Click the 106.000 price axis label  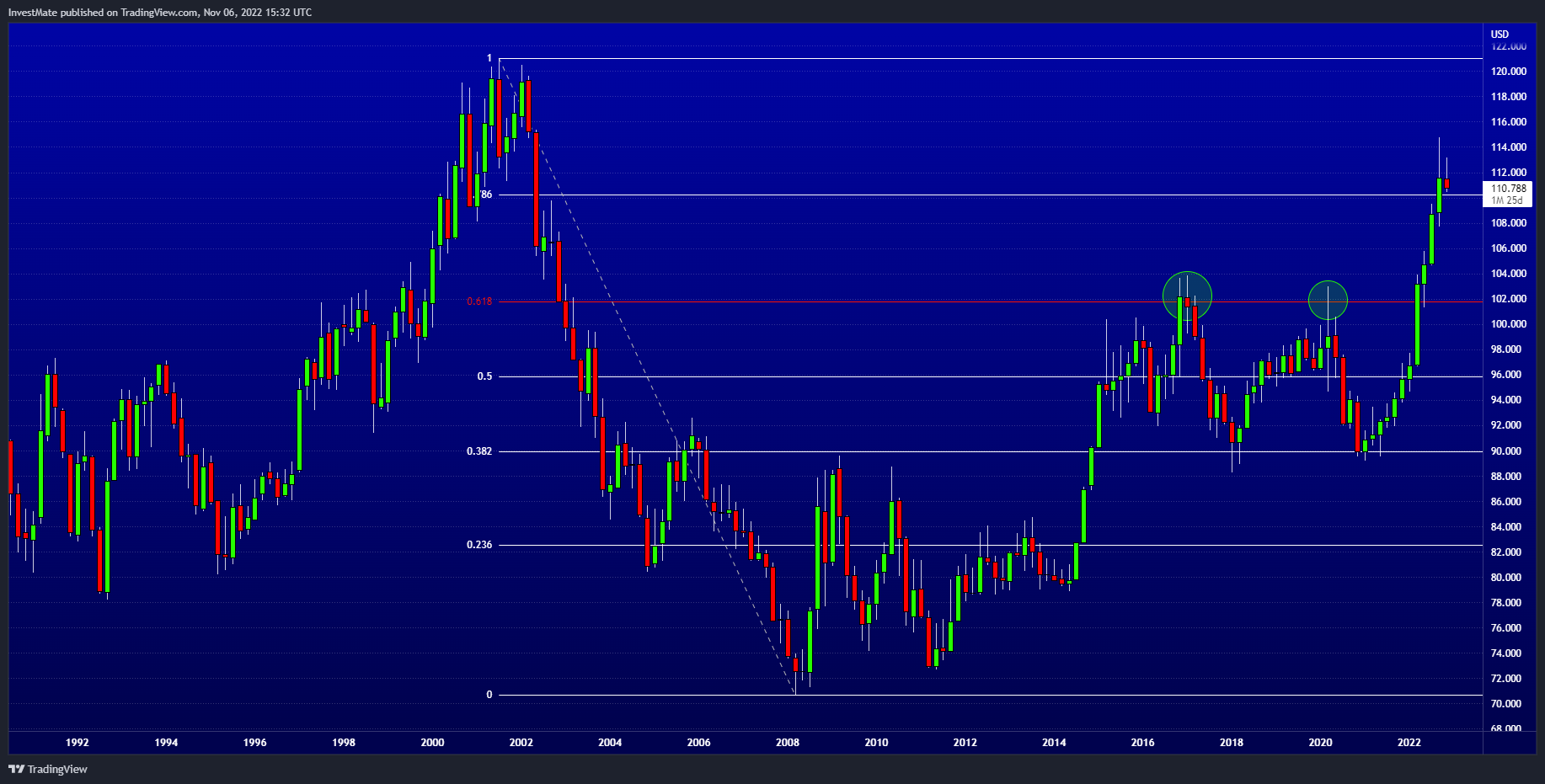(x=1508, y=248)
